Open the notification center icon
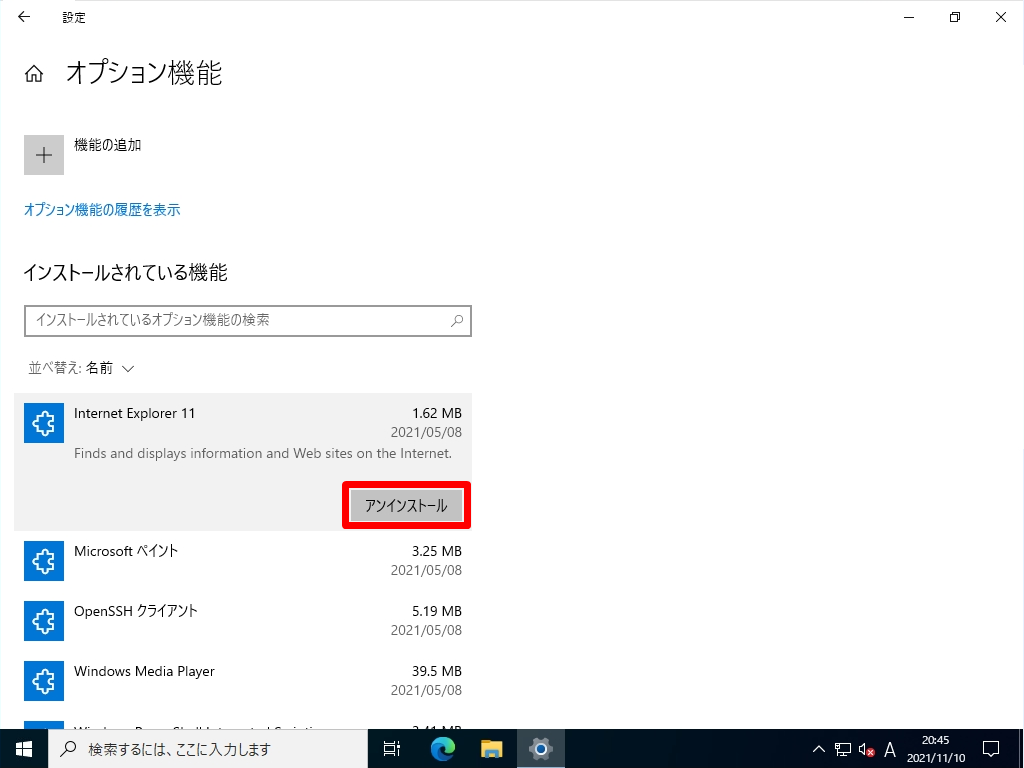Image resolution: width=1024 pixels, height=768 pixels. point(991,749)
